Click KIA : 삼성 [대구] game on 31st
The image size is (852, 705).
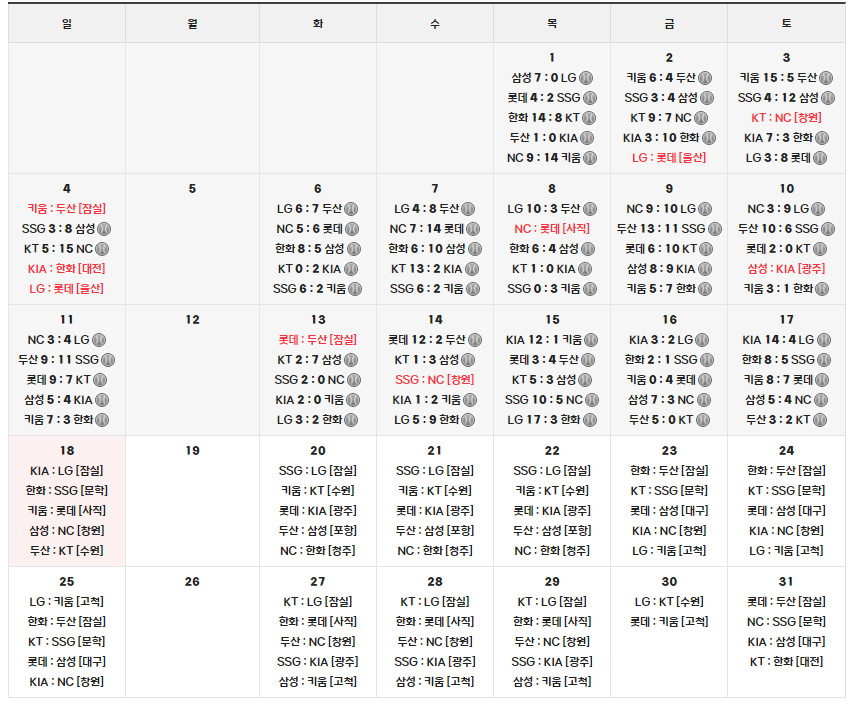tap(786, 642)
